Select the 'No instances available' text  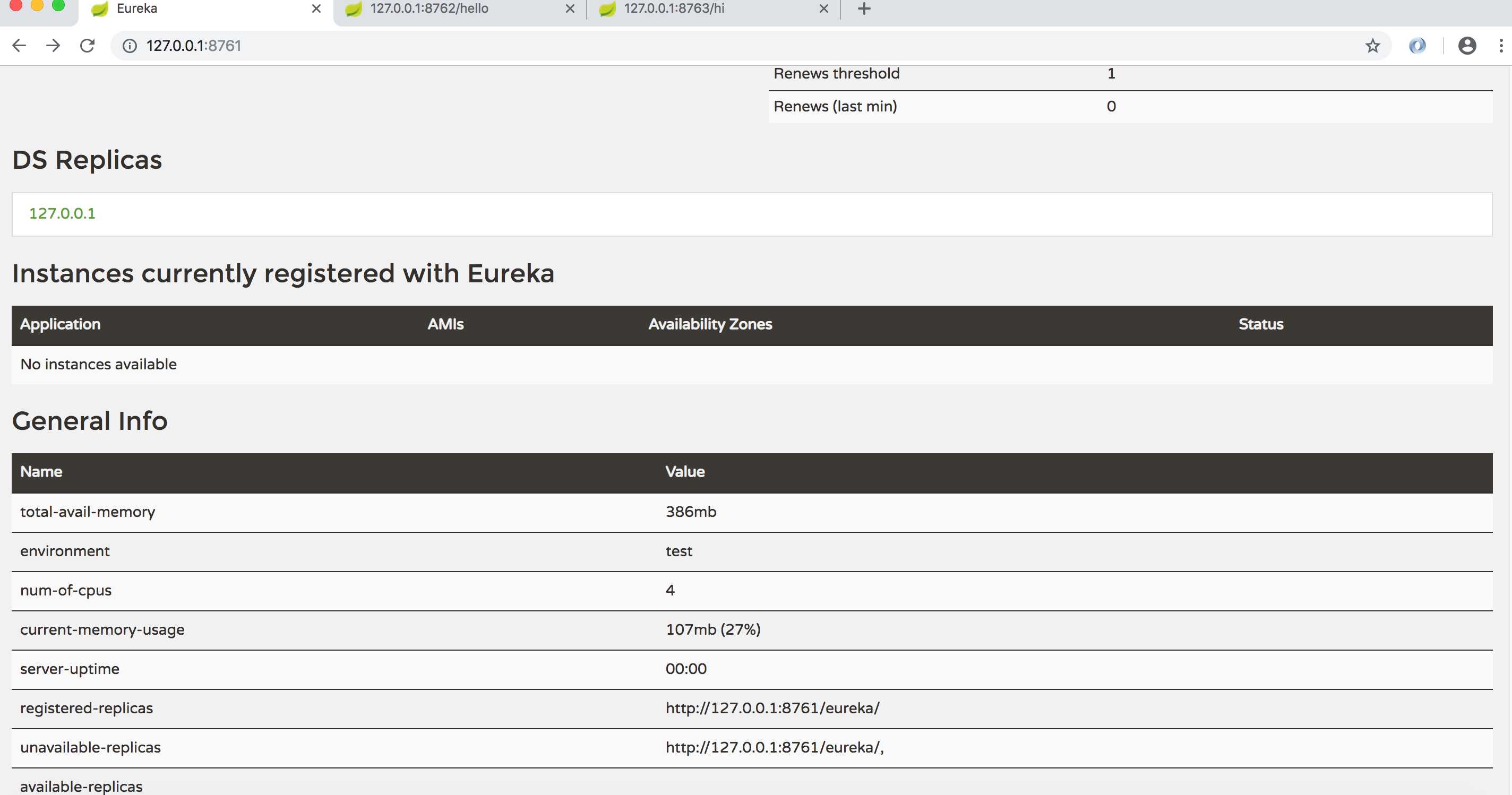click(99, 365)
